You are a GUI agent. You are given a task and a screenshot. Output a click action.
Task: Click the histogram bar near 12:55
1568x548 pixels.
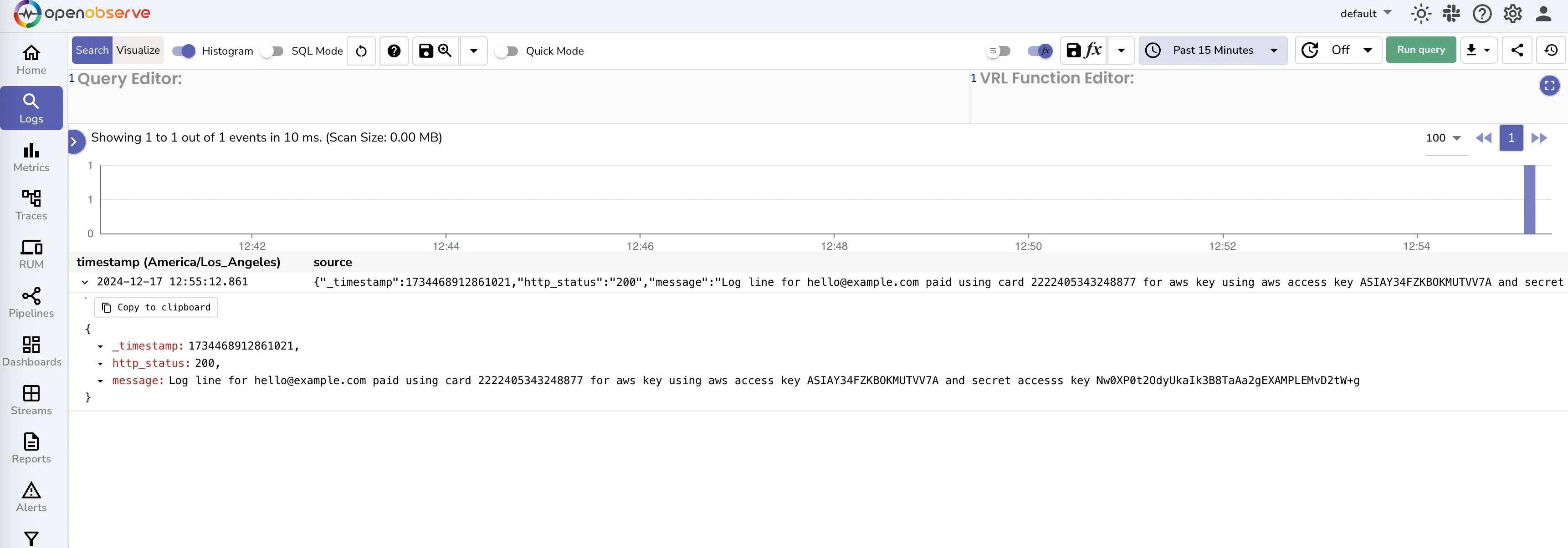pyautogui.click(x=1529, y=199)
